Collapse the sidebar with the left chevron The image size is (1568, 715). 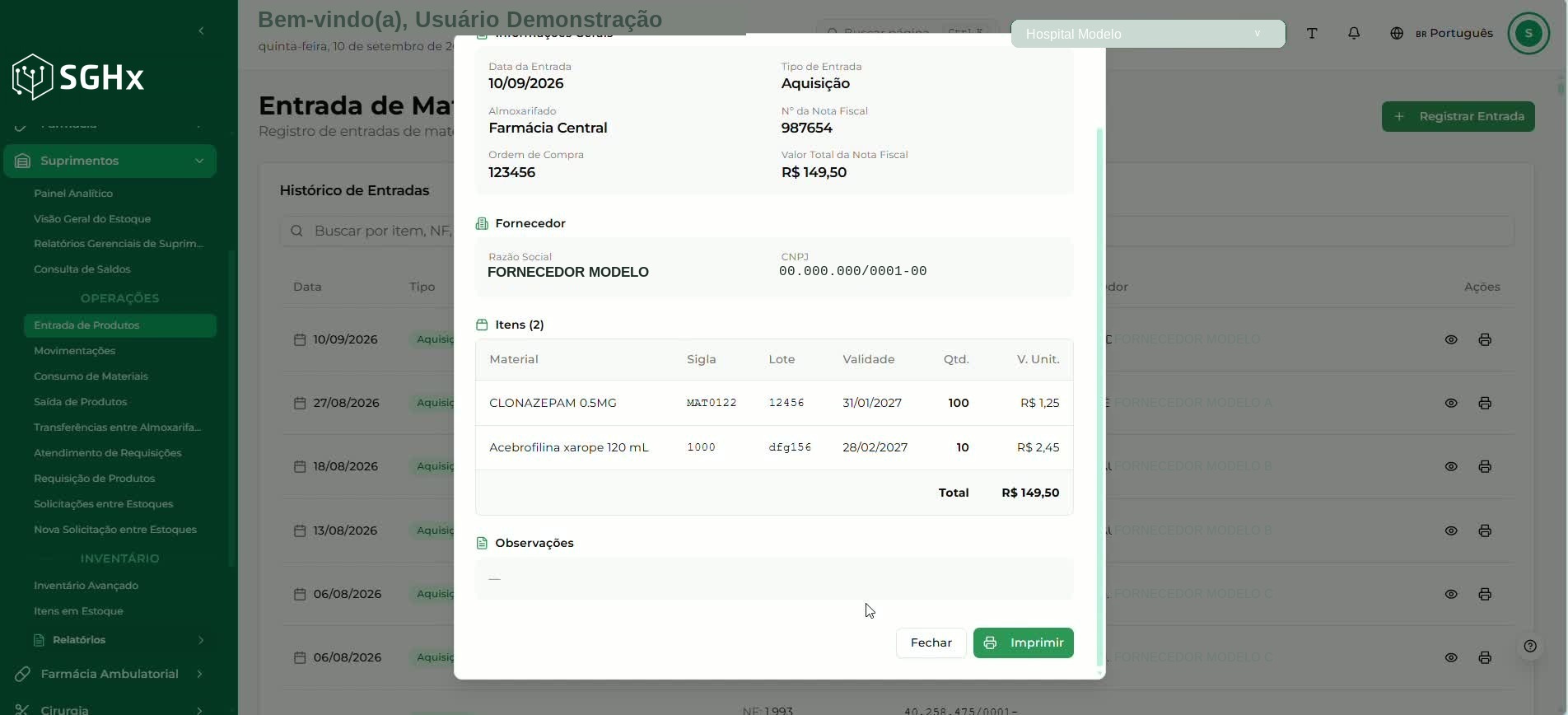pos(201,31)
